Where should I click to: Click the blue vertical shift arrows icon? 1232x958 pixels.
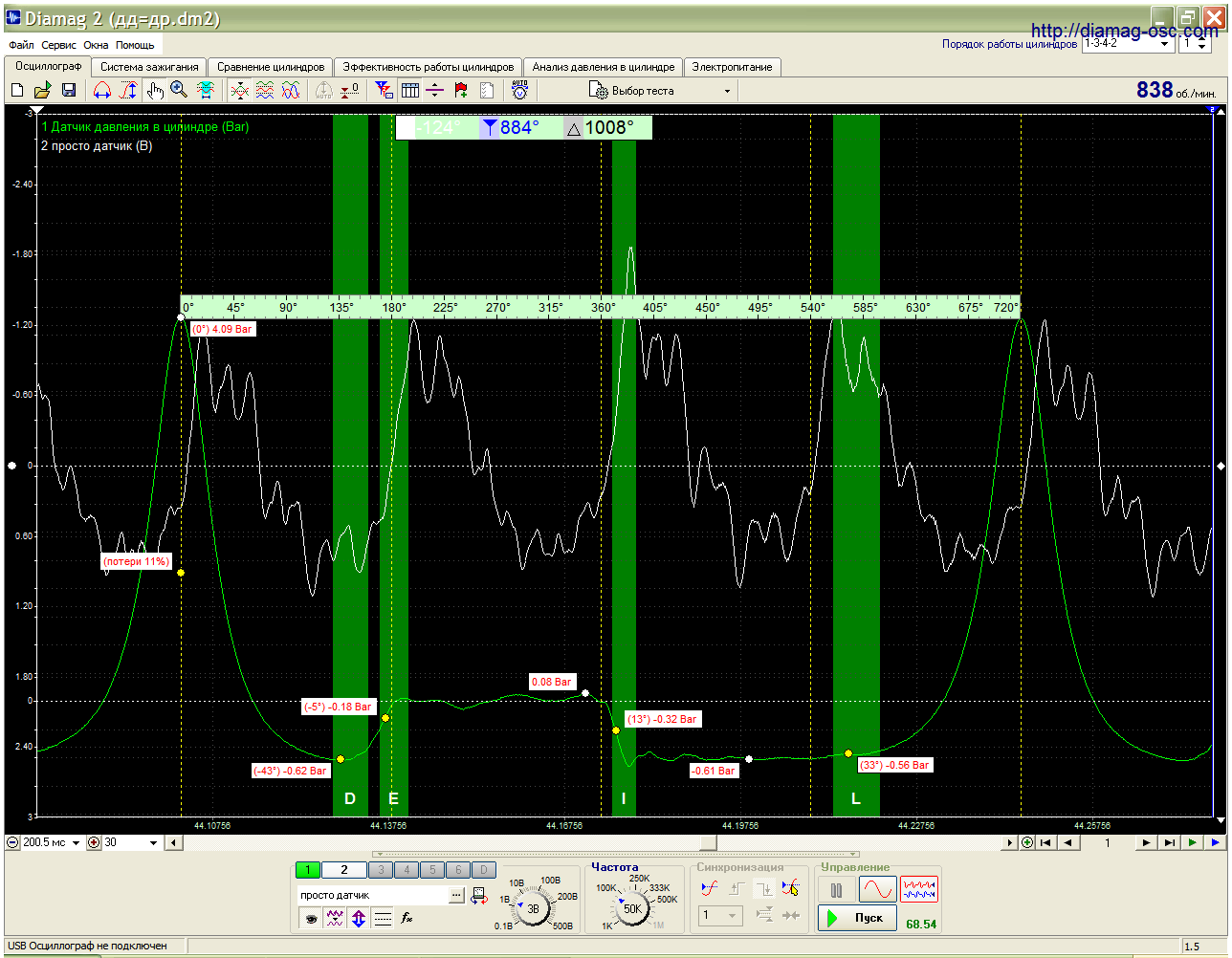tap(359, 918)
